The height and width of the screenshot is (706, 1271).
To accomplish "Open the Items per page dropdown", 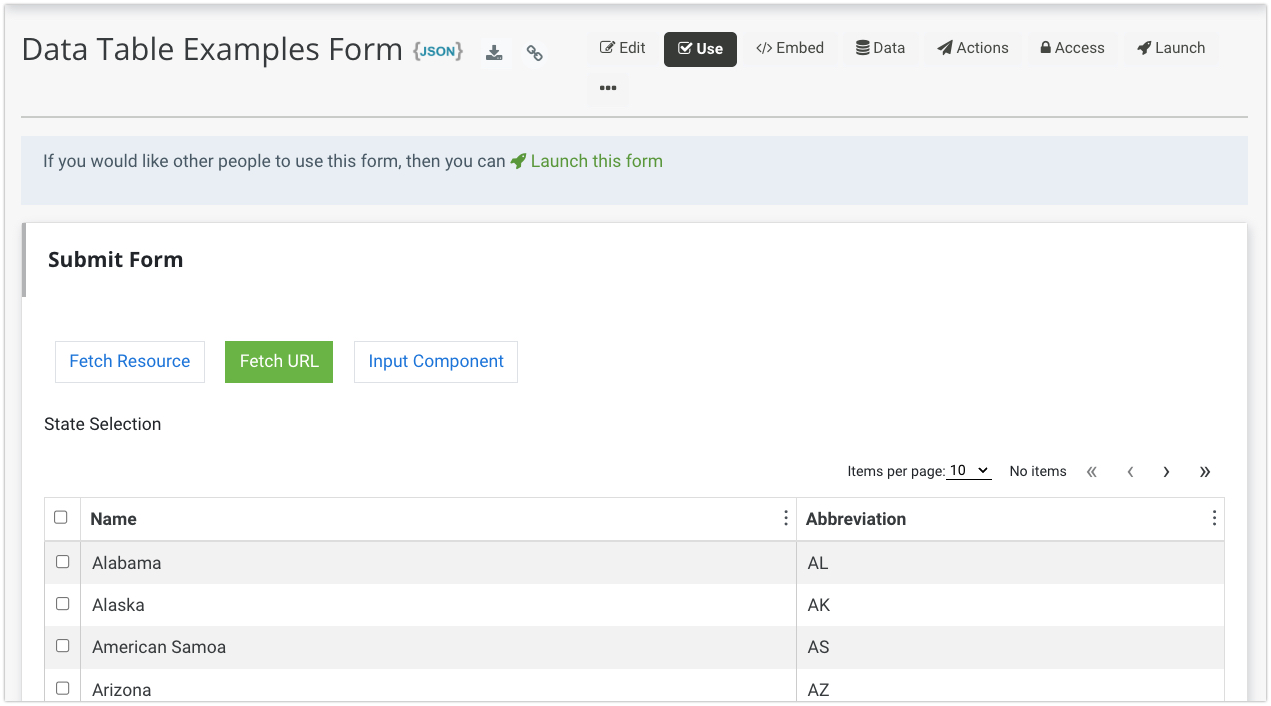I will 968,471.
